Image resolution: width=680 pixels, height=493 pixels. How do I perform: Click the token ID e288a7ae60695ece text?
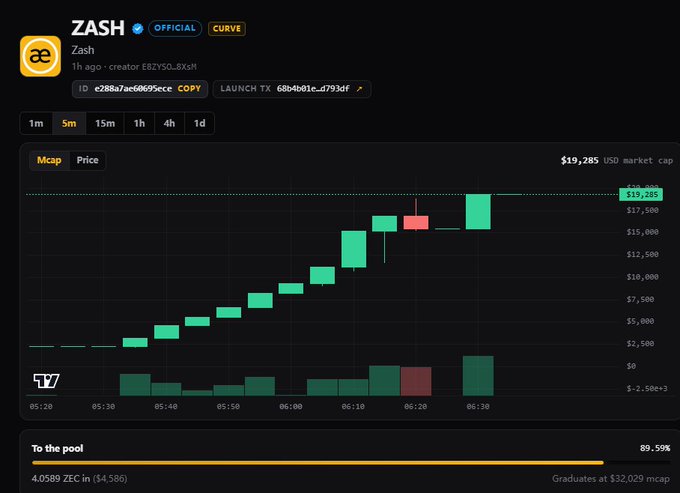[x=133, y=88]
